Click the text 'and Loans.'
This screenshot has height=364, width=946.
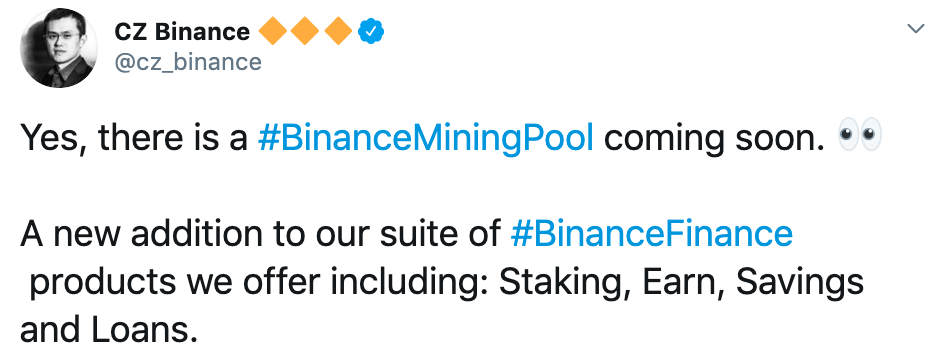[x=109, y=330]
